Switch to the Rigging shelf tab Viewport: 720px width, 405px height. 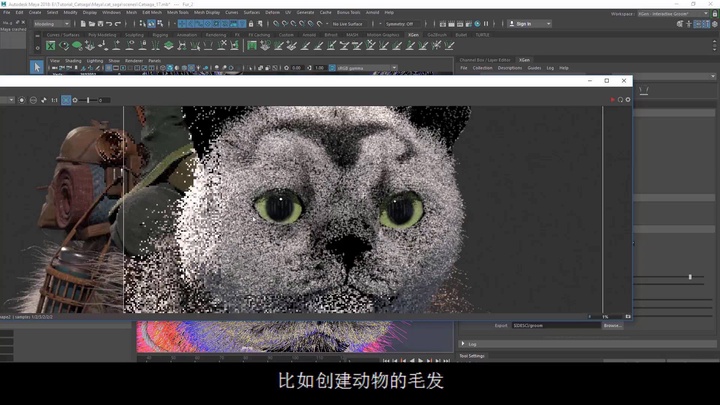[x=160, y=34]
